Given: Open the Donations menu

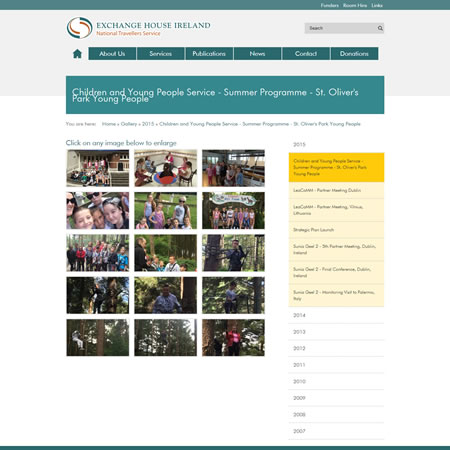Looking at the screenshot, I should tap(354, 54).
